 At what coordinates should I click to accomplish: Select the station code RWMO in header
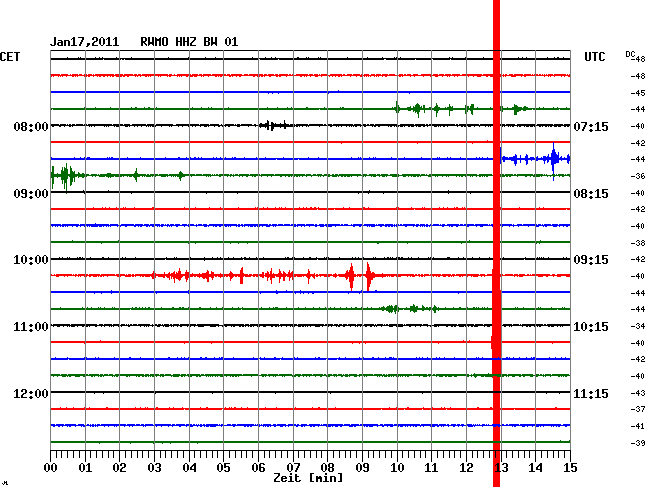pyautogui.click(x=154, y=42)
